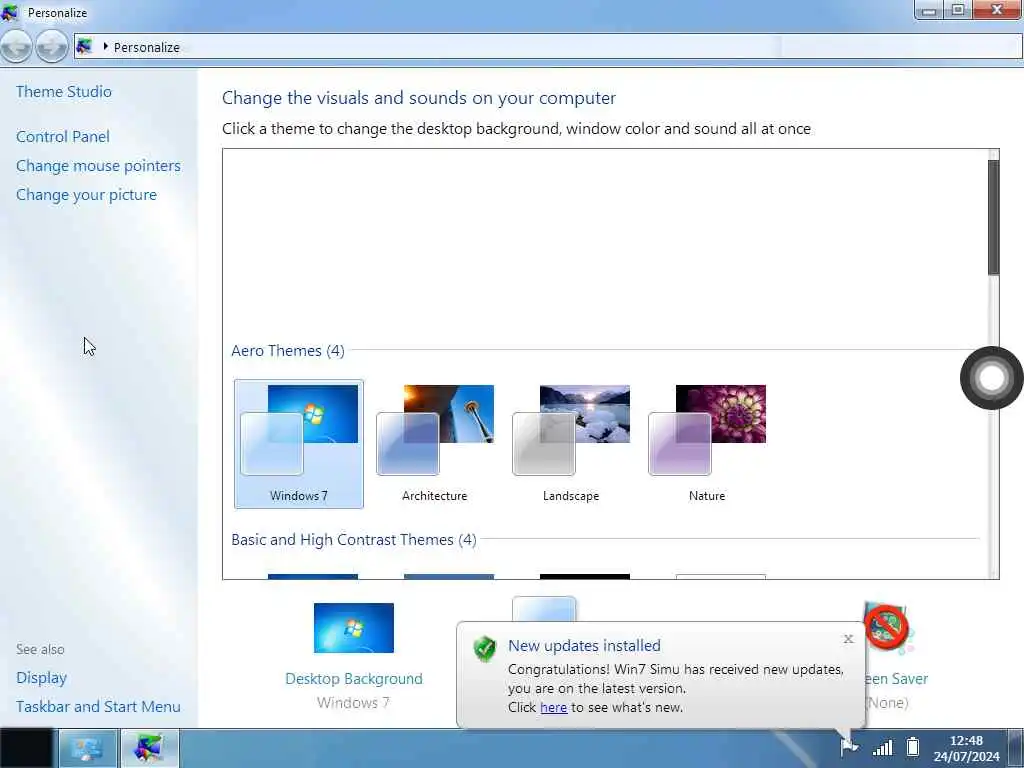
Task: Select the Windows 7 Aero theme
Action: tap(299, 444)
